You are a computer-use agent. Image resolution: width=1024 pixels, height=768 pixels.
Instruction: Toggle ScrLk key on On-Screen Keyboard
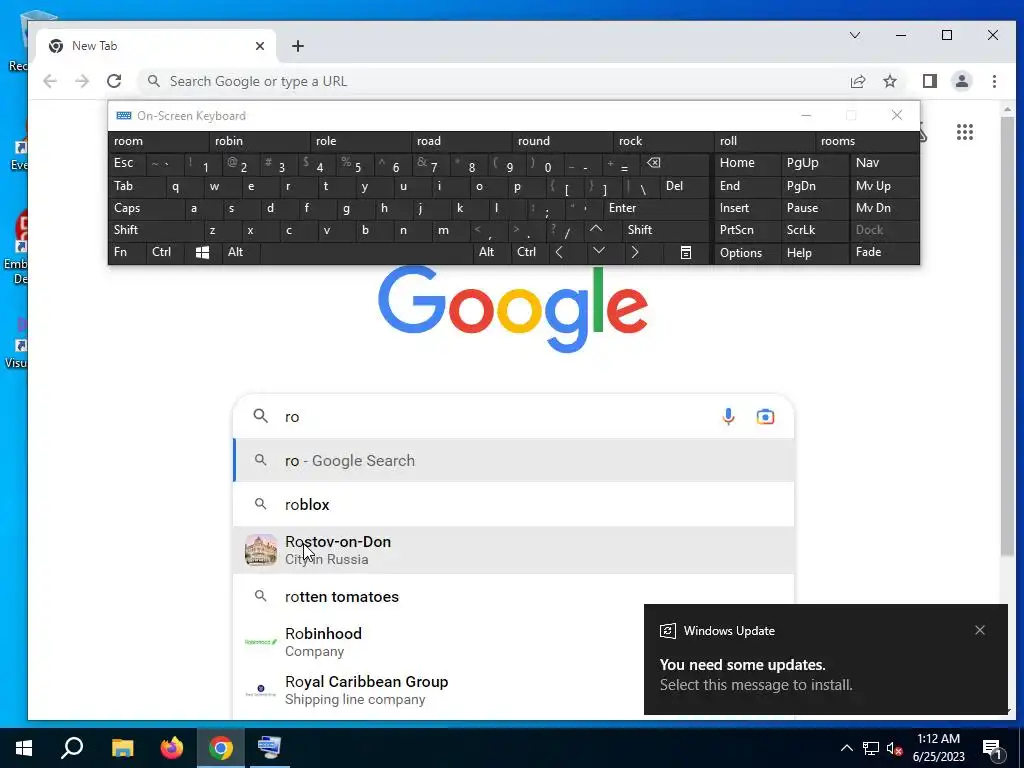(x=814, y=230)
